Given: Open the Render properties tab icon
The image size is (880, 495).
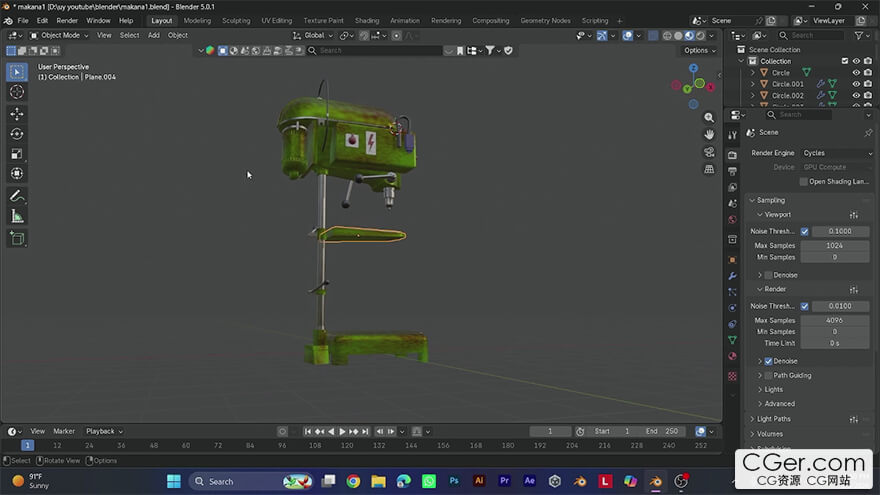Looking at the screenshot, I should (732, 155).
